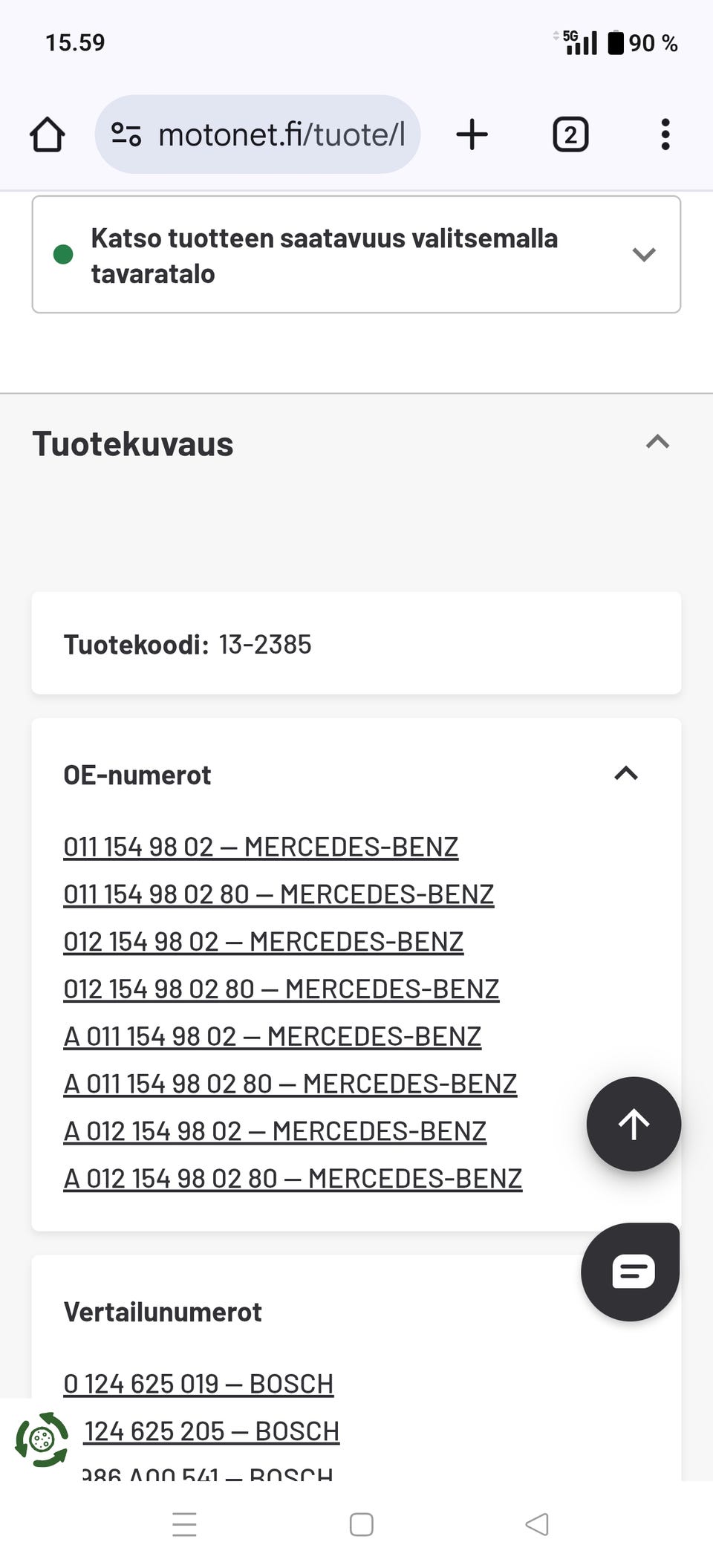Tap the motonet.fi address bar
Image resolution: width=713 pixels, height=1568 pixels.
(281, 135)
